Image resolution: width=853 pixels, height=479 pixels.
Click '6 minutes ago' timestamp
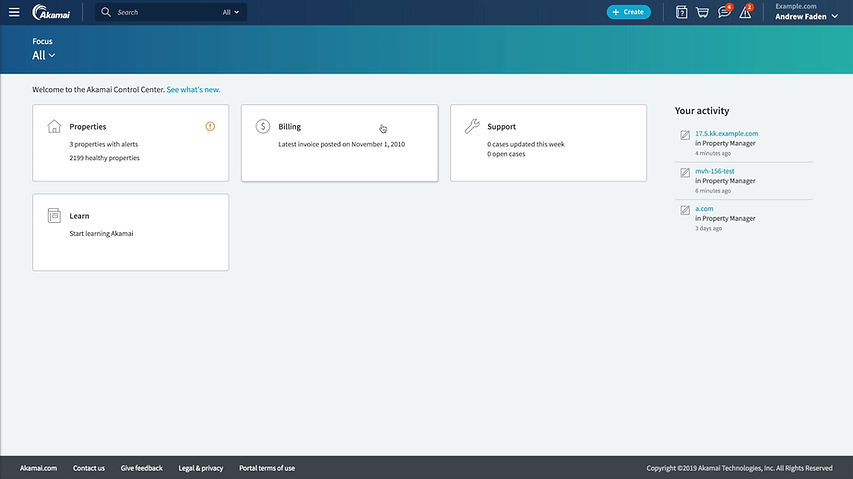click(x=713, y=191)
